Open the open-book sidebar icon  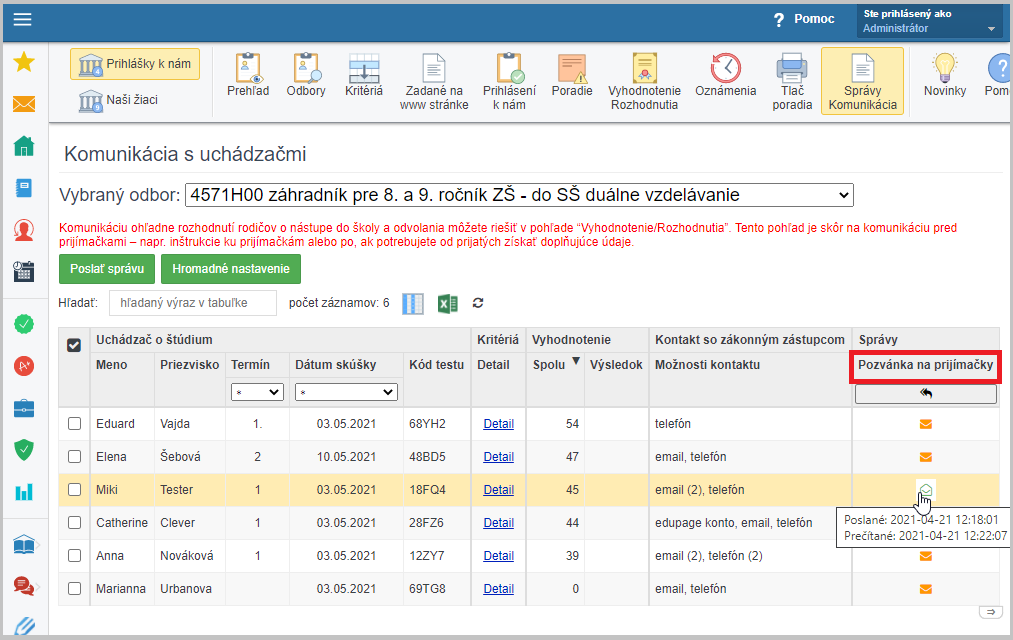(x=24, y=545)
